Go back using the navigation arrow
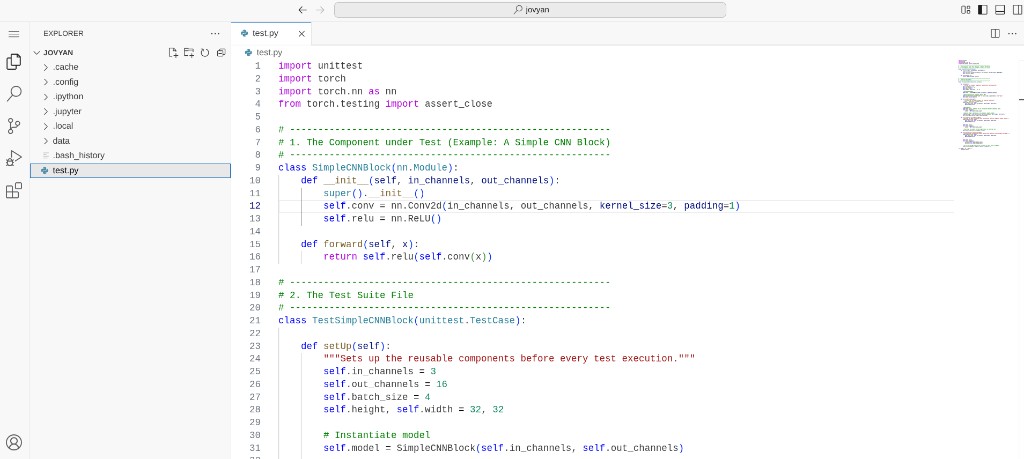Image resolution: width=1024 pixels, height=459 pixels. [x=302, y=10]
